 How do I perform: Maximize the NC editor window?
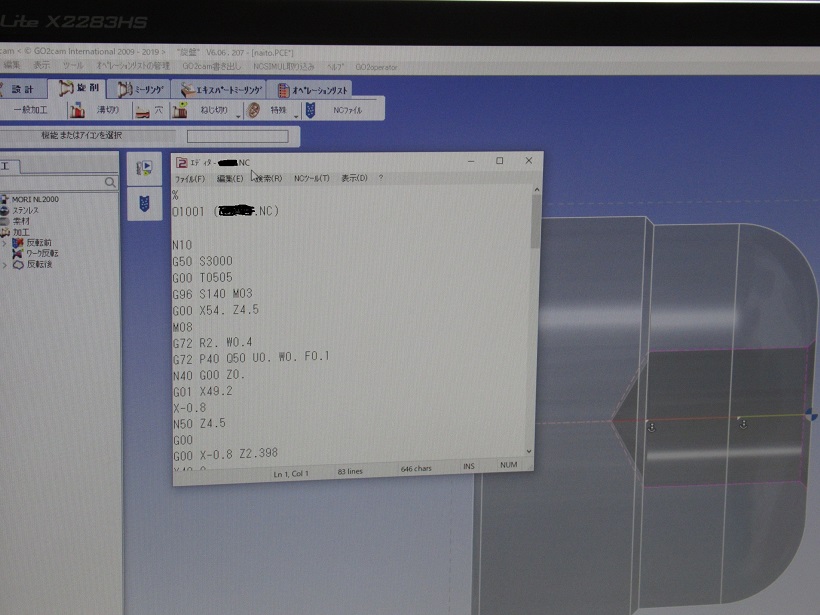tap(499, 161)
